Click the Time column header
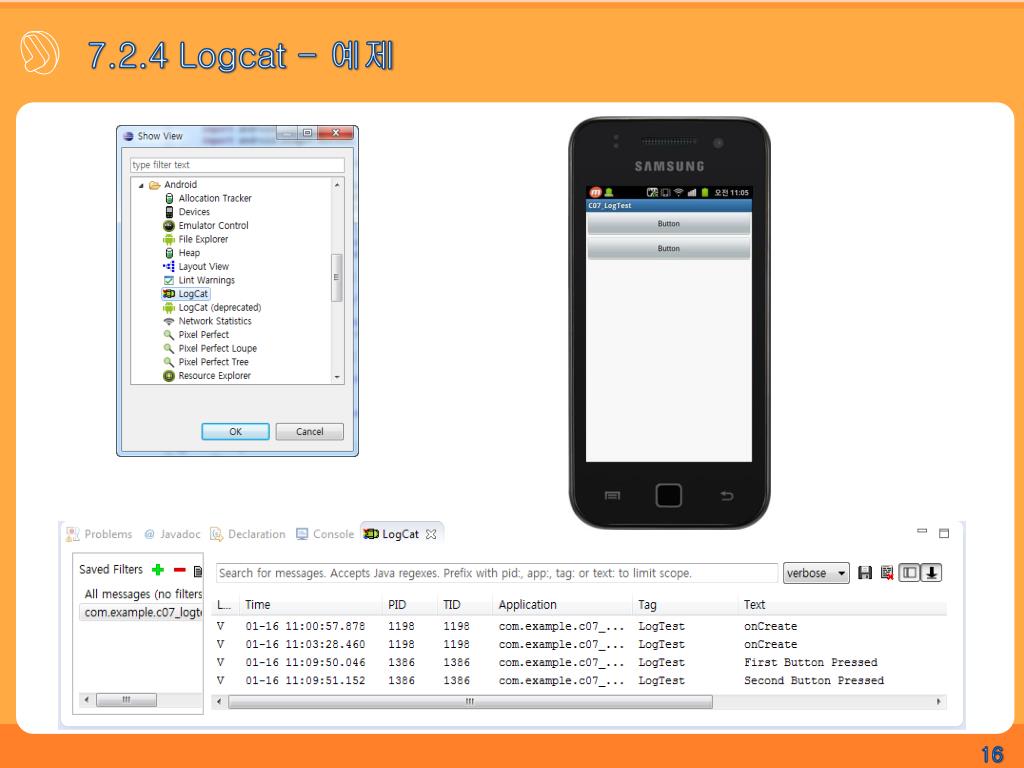Image resolution: width=1024 pixels, height=768 pixels. (311, 605)
